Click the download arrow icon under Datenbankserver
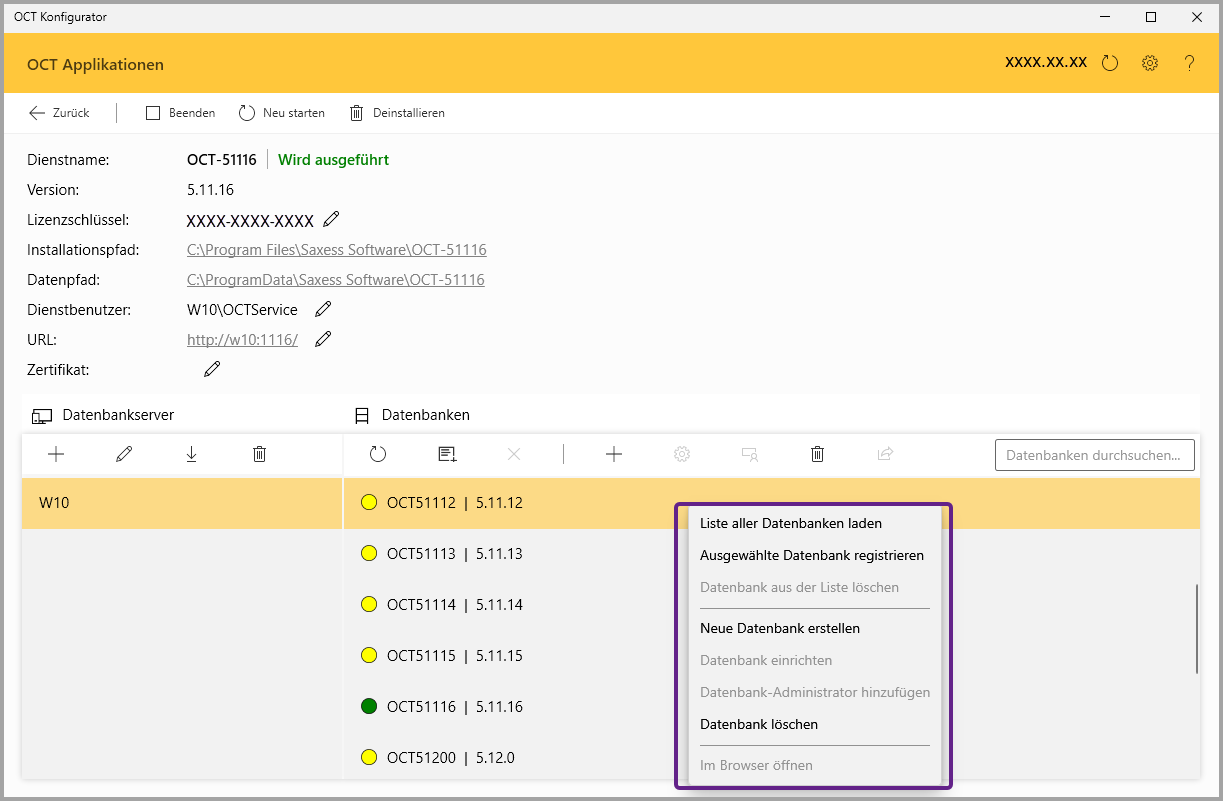This screenshot has width=1223, height=801. pyautogui.click(x=191, y=454)
